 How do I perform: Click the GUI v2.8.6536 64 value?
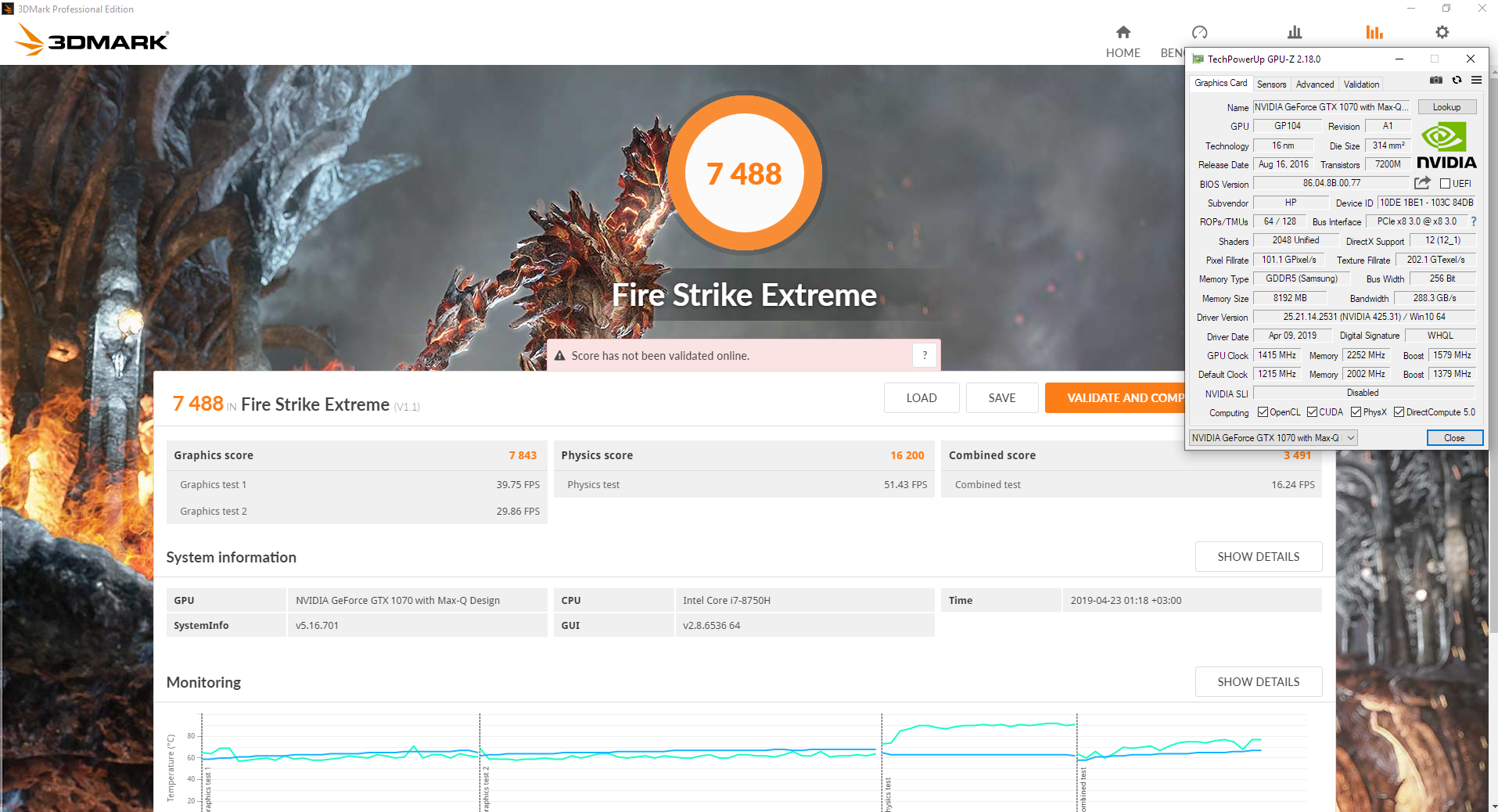tap(711, 625)
